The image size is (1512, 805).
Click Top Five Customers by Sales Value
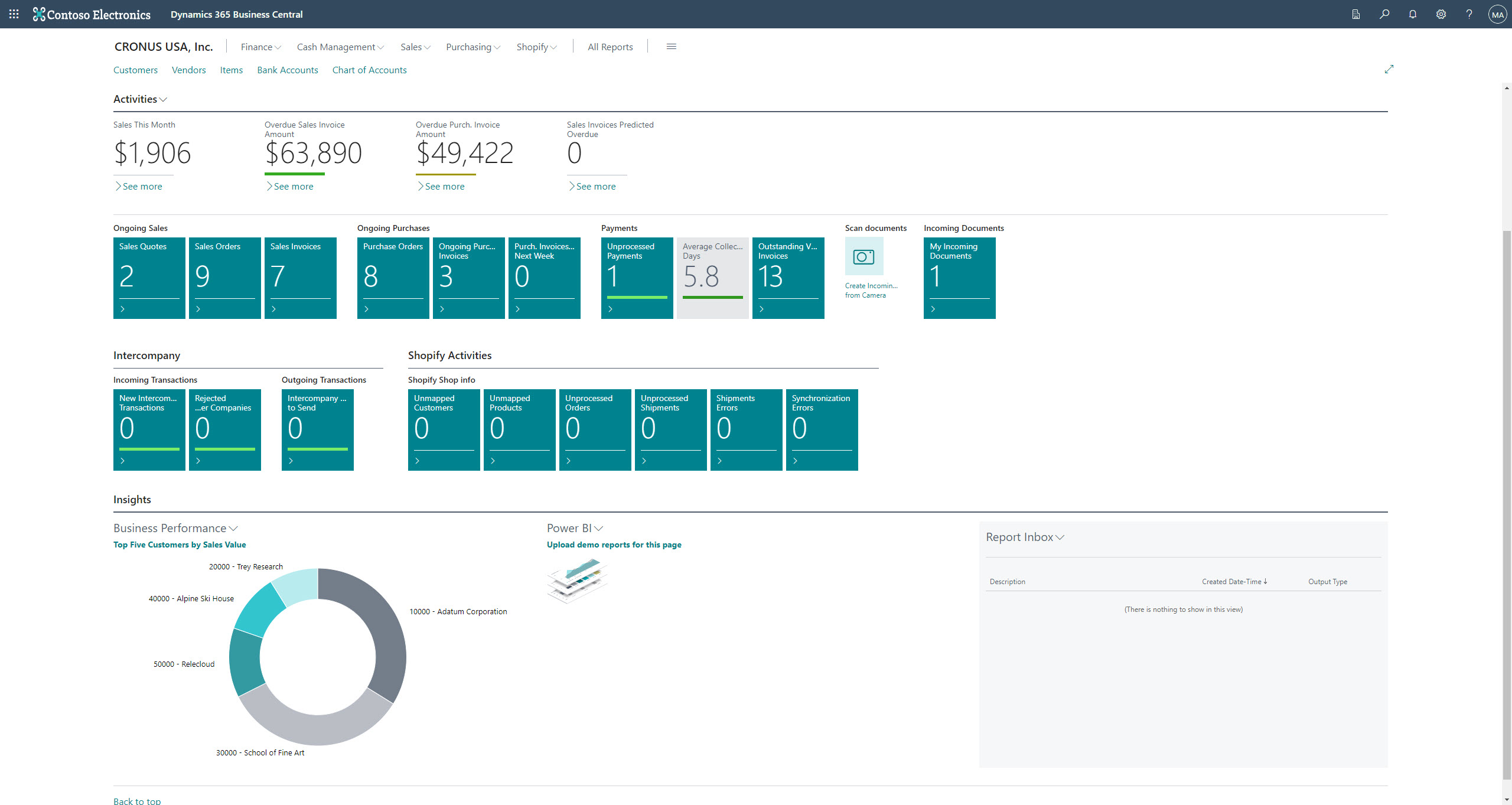pos(180,545)
